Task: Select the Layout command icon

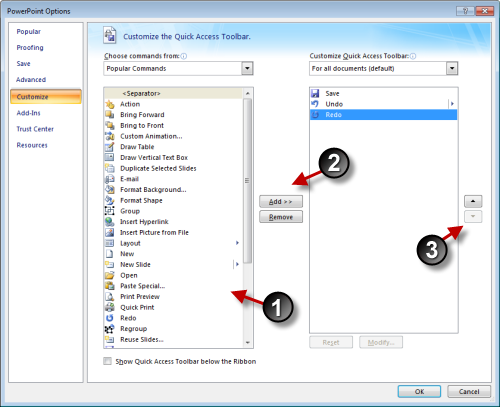Action: pos(110,243)
